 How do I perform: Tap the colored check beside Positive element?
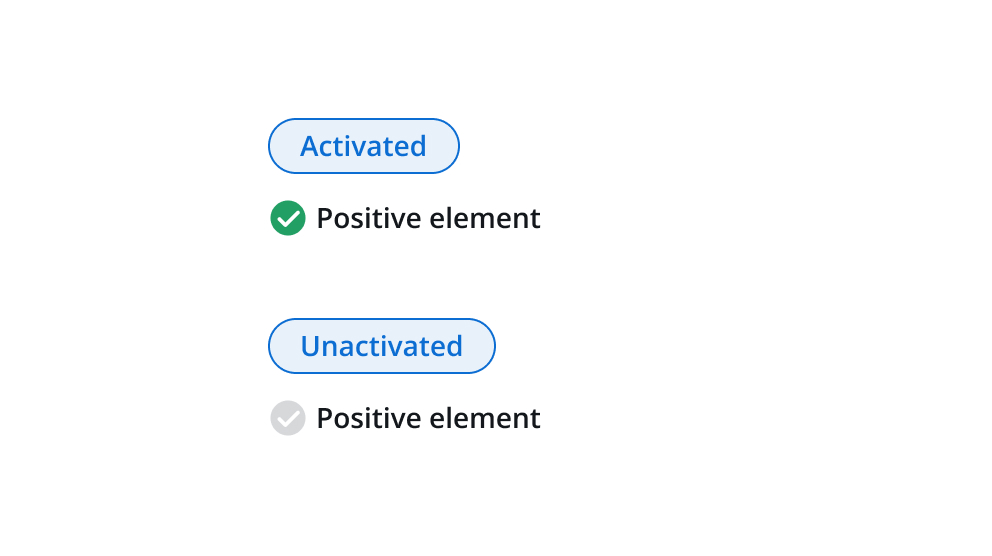click(288, 218)
